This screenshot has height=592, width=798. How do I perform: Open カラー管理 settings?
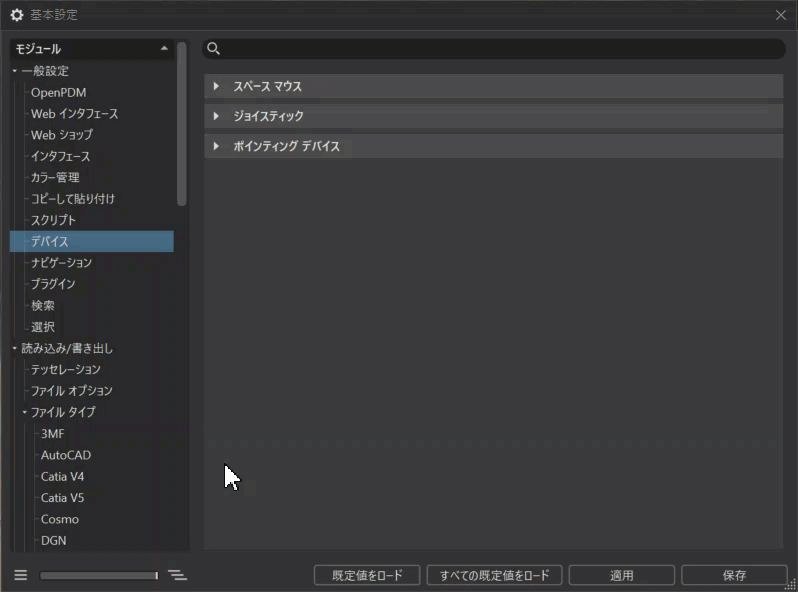pyautogui.click(x=55, y=178)
